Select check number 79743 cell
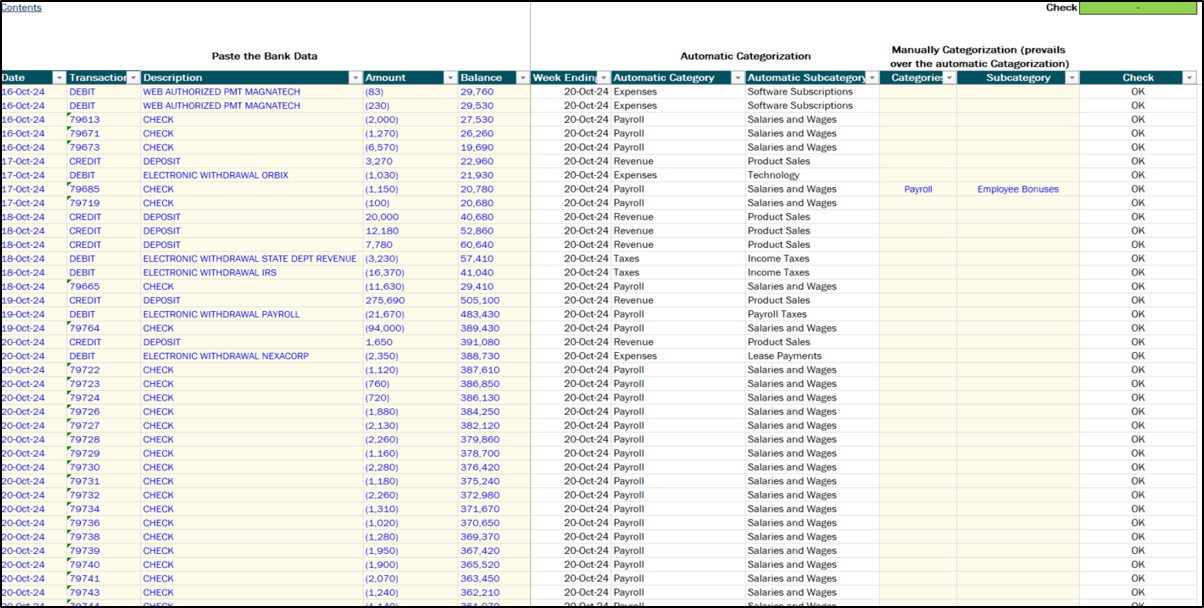Image resolution: width=1204 pixels, height=608 pixels. [x=102, y=593]
